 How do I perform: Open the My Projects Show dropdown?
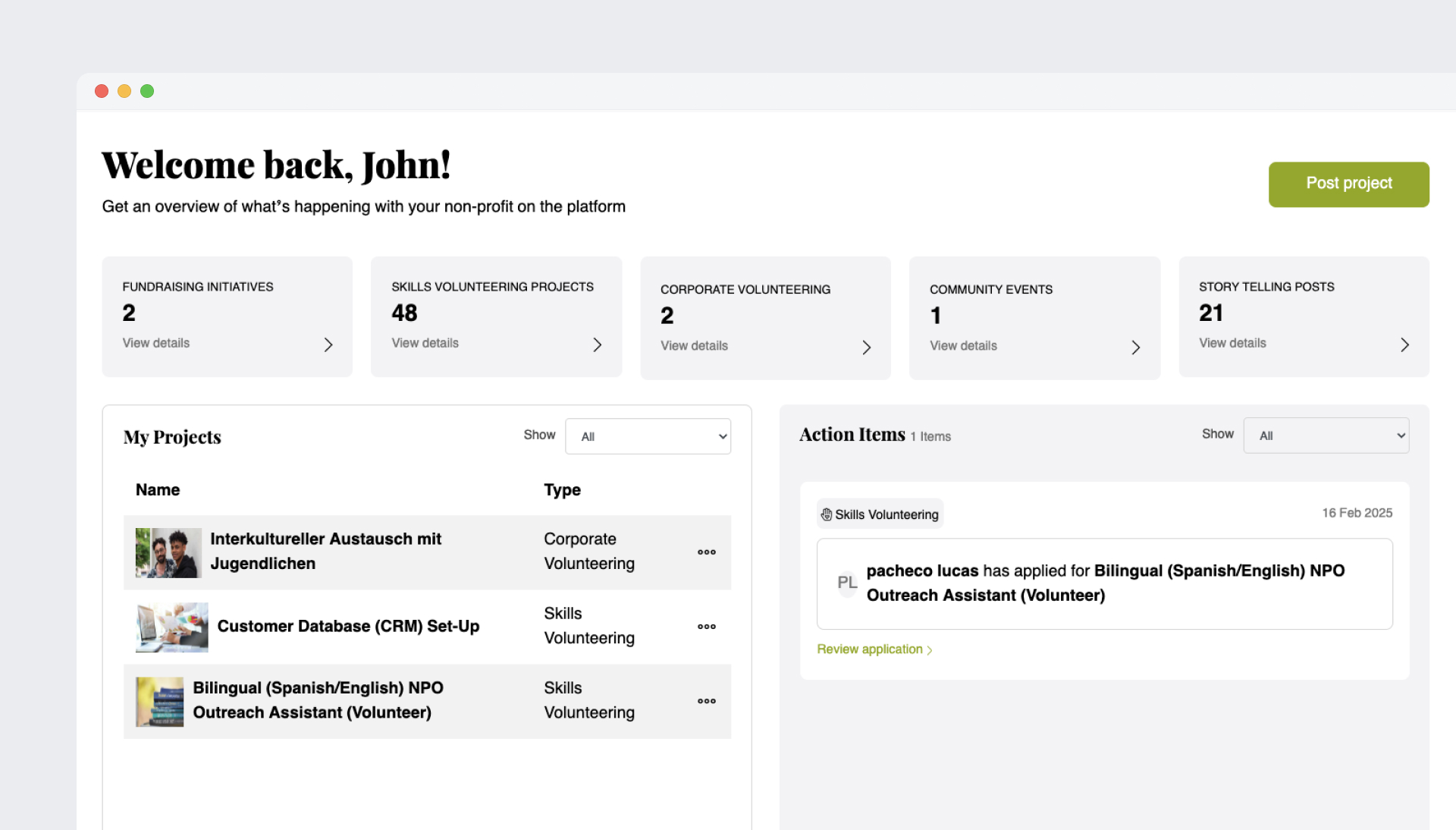click(x=648, y=436)
